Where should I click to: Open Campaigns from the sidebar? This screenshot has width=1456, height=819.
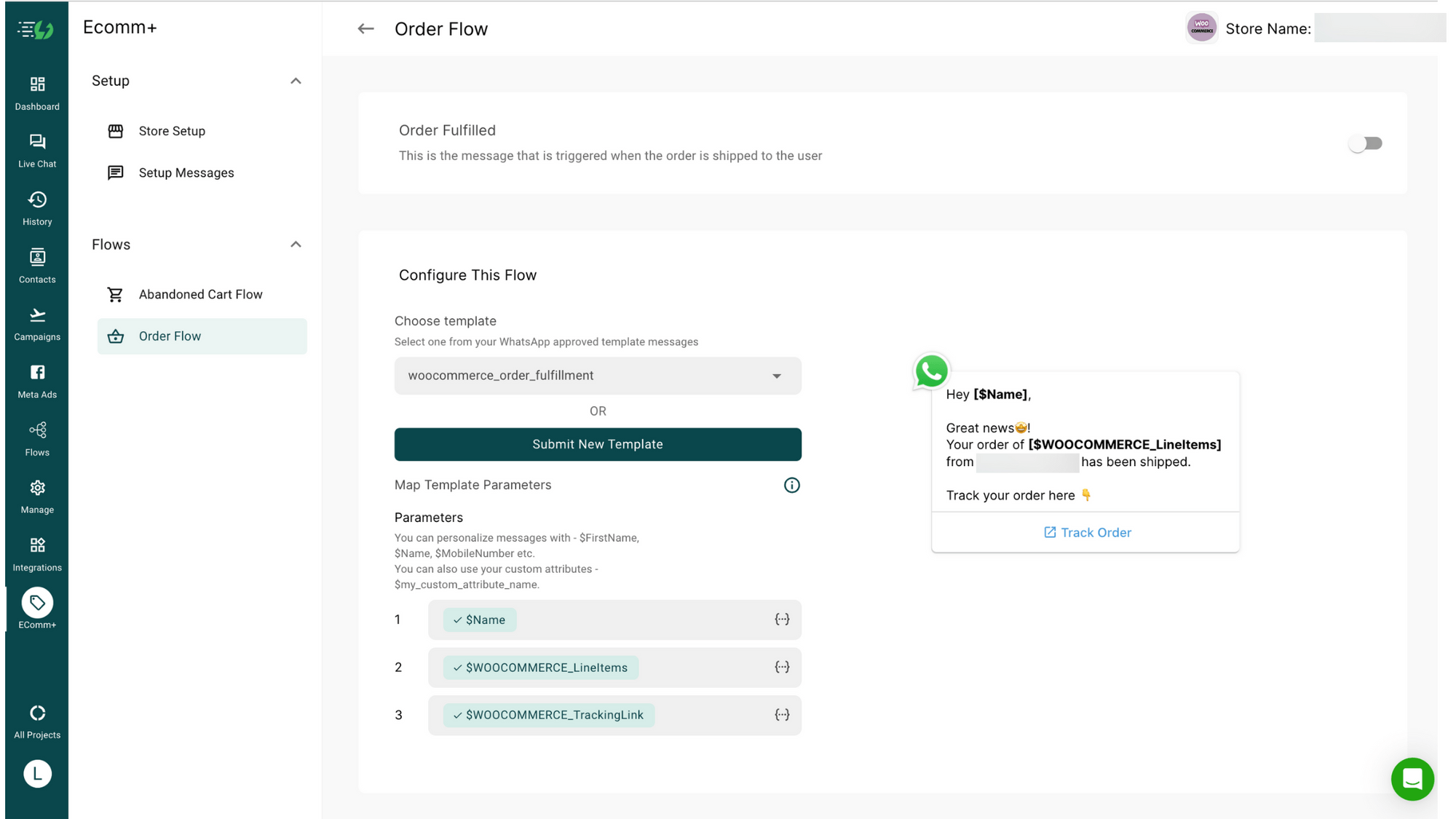click(36, 320)
